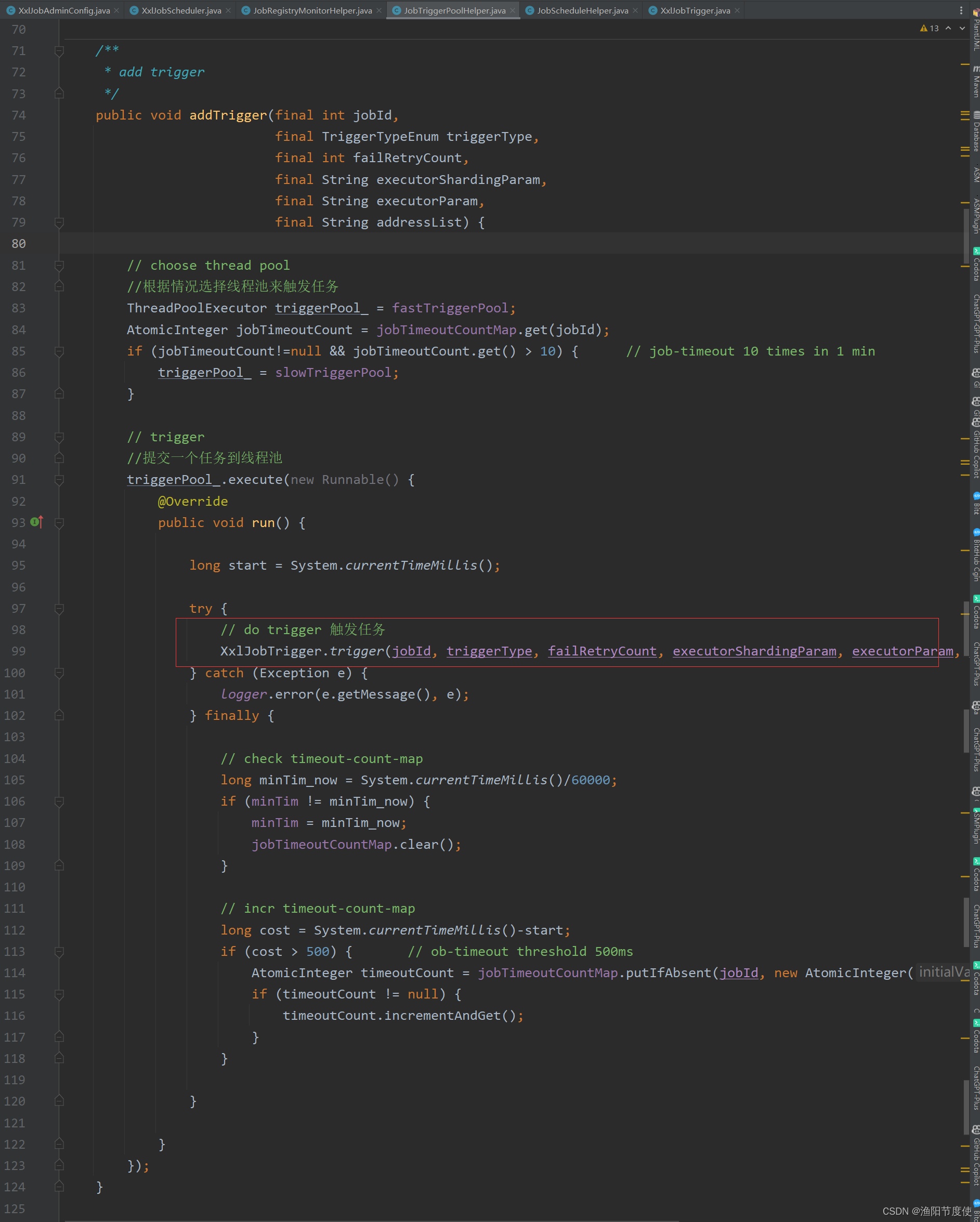The image size is (980, 1222).
Task: Close the JobScheduleHelper.java tab
Action: coord(635,11)
